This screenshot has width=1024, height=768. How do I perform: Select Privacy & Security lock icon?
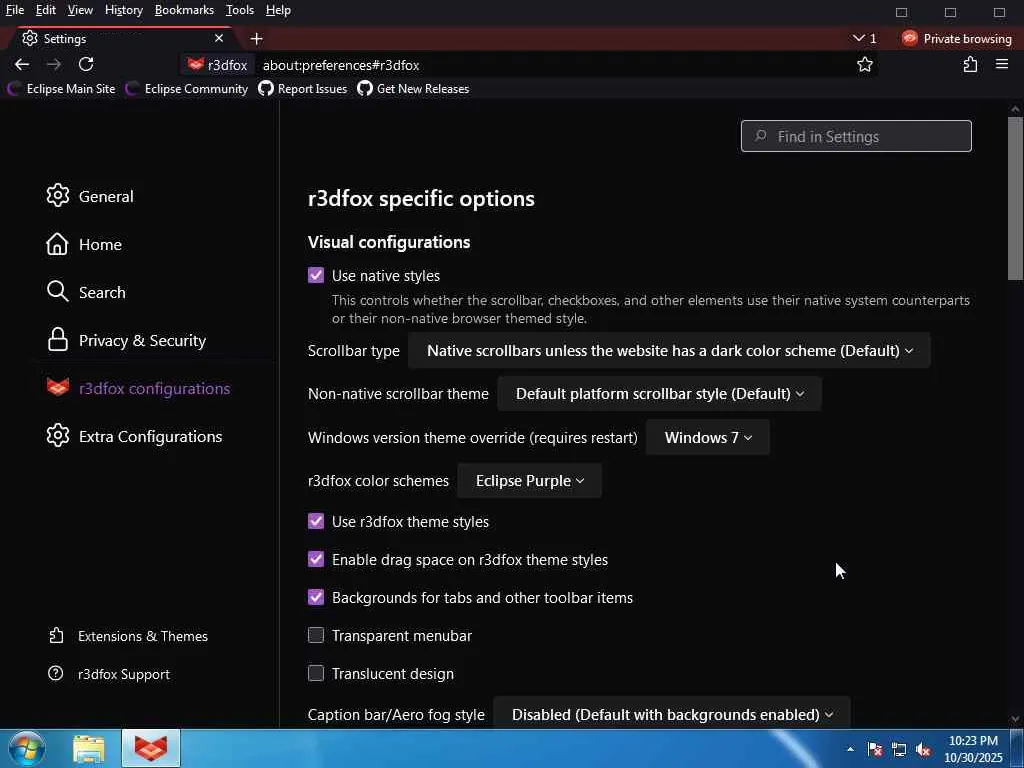click(57, 340)
